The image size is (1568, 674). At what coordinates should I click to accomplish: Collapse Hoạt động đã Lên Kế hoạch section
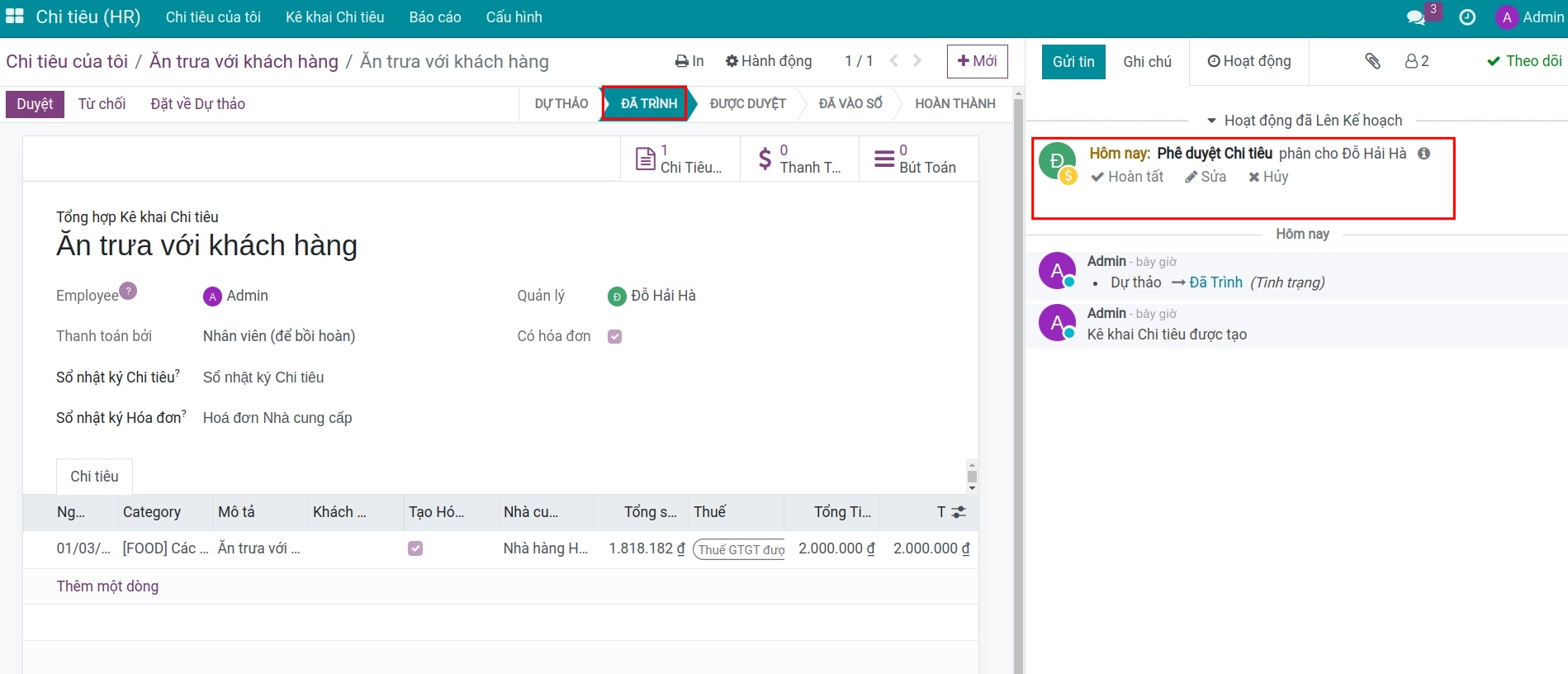pyautogui.click(x=1305, y=121)
